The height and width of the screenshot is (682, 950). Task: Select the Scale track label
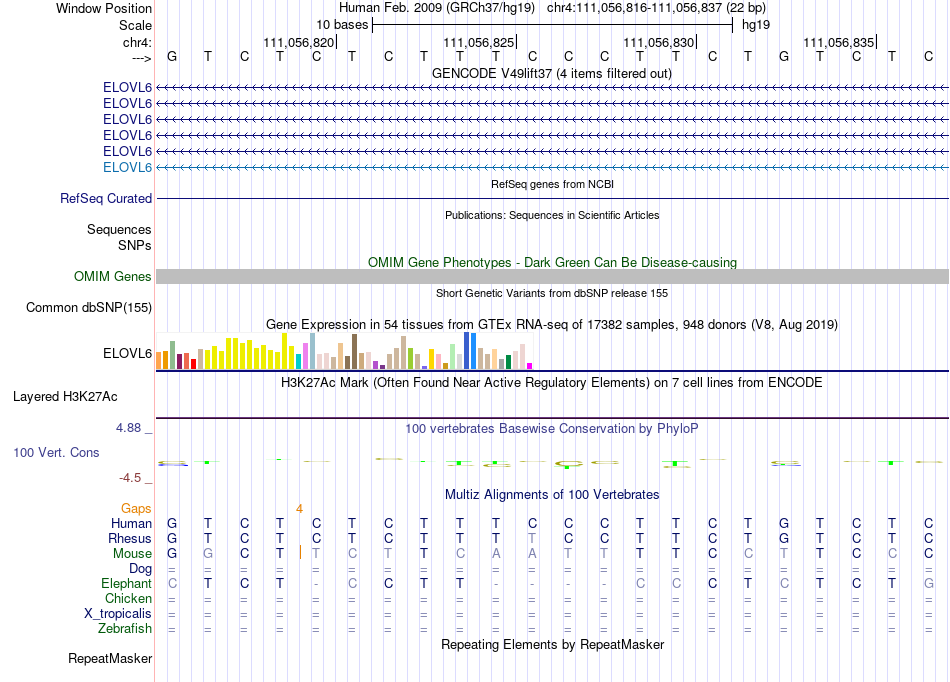[135, 25]
